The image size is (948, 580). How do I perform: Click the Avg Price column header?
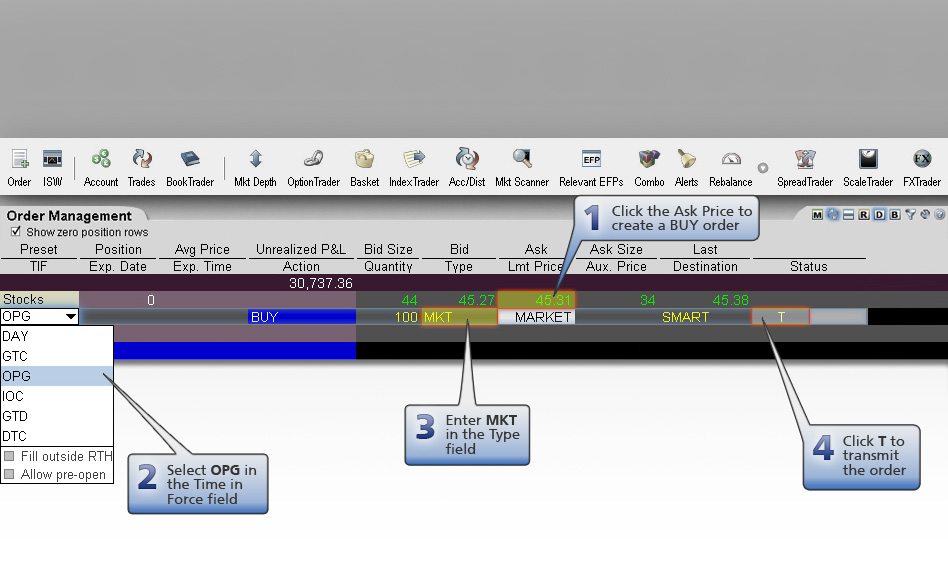[x=202, y=249]
